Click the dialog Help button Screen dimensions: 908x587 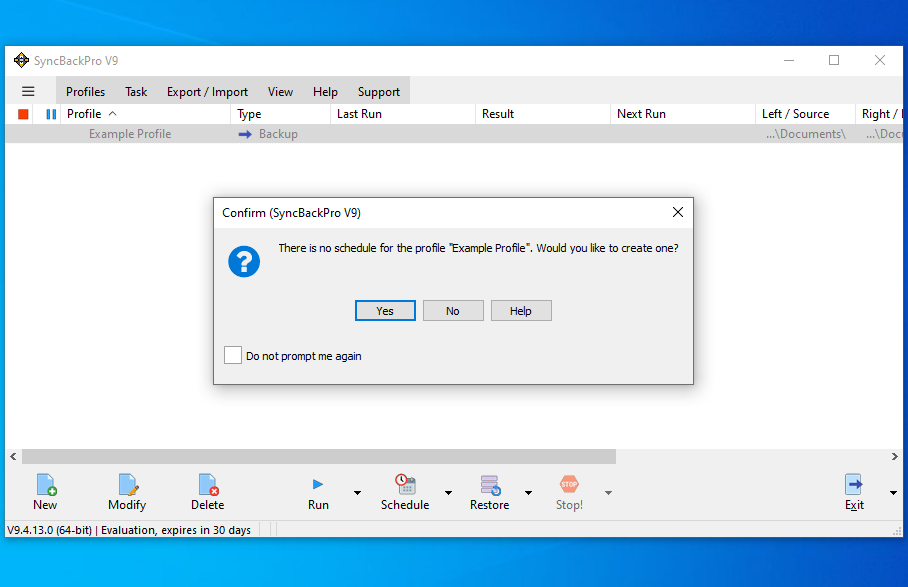coord(521,311)
